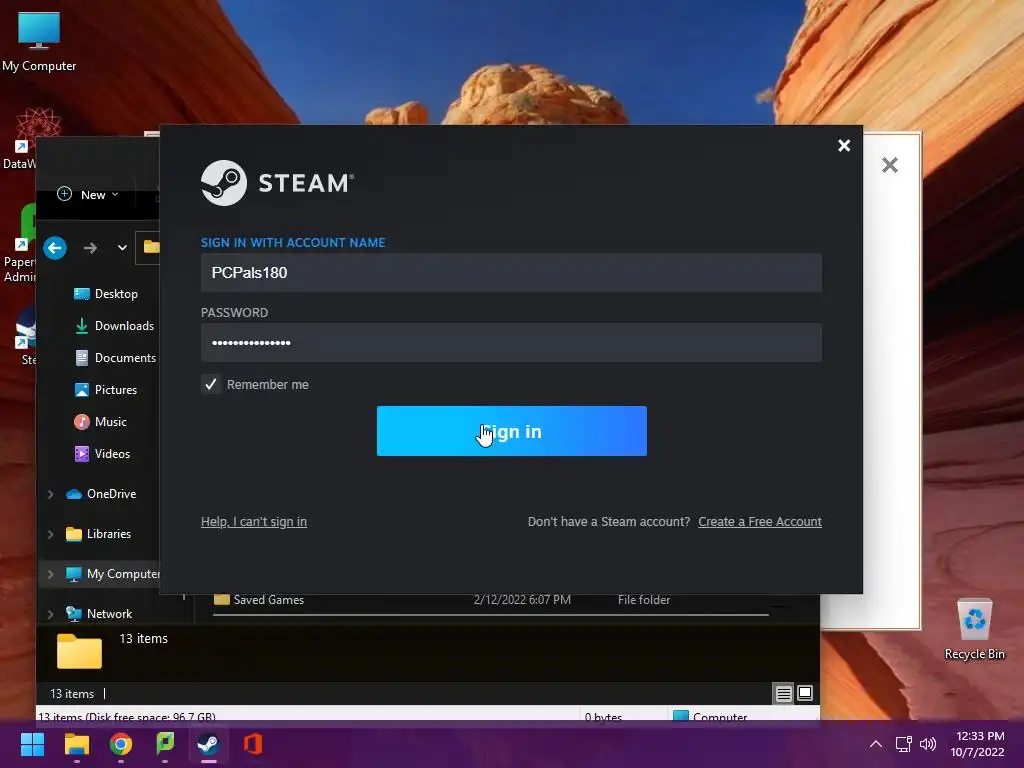Open My Computer desktop icon
The image size is (1024, 768).
tap(39, 42)
